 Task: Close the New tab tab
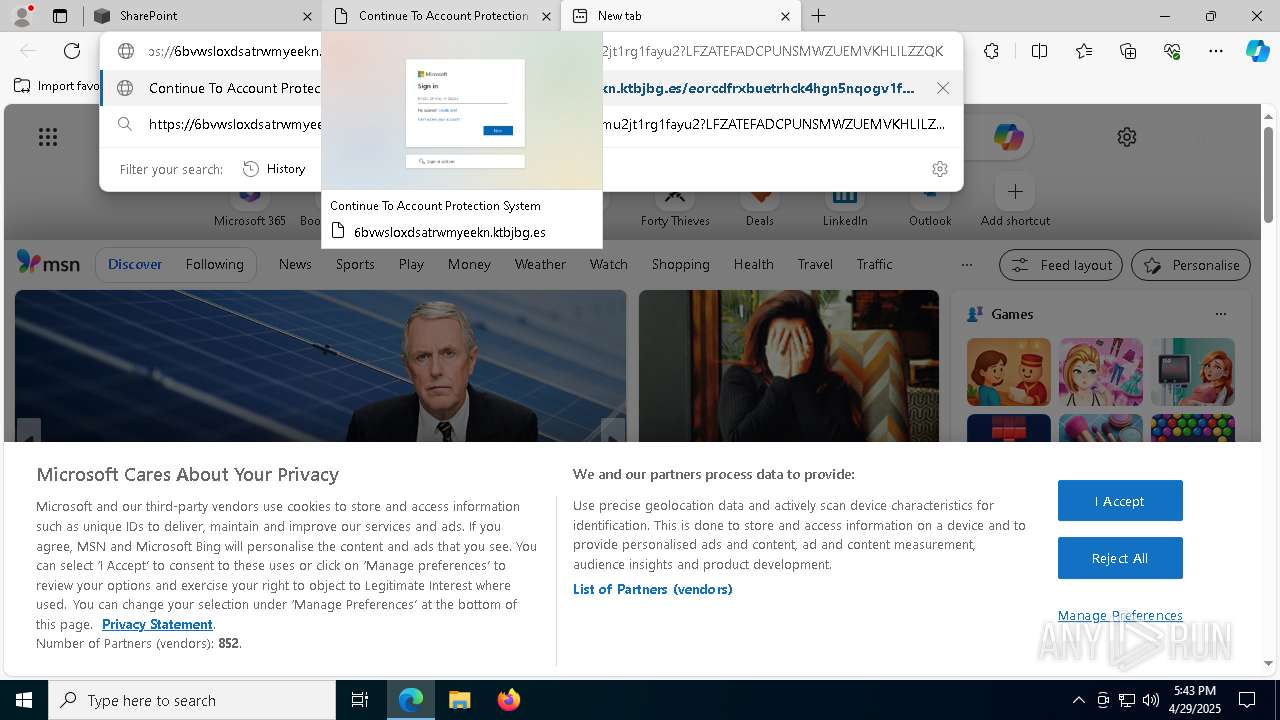click(785, 16)
